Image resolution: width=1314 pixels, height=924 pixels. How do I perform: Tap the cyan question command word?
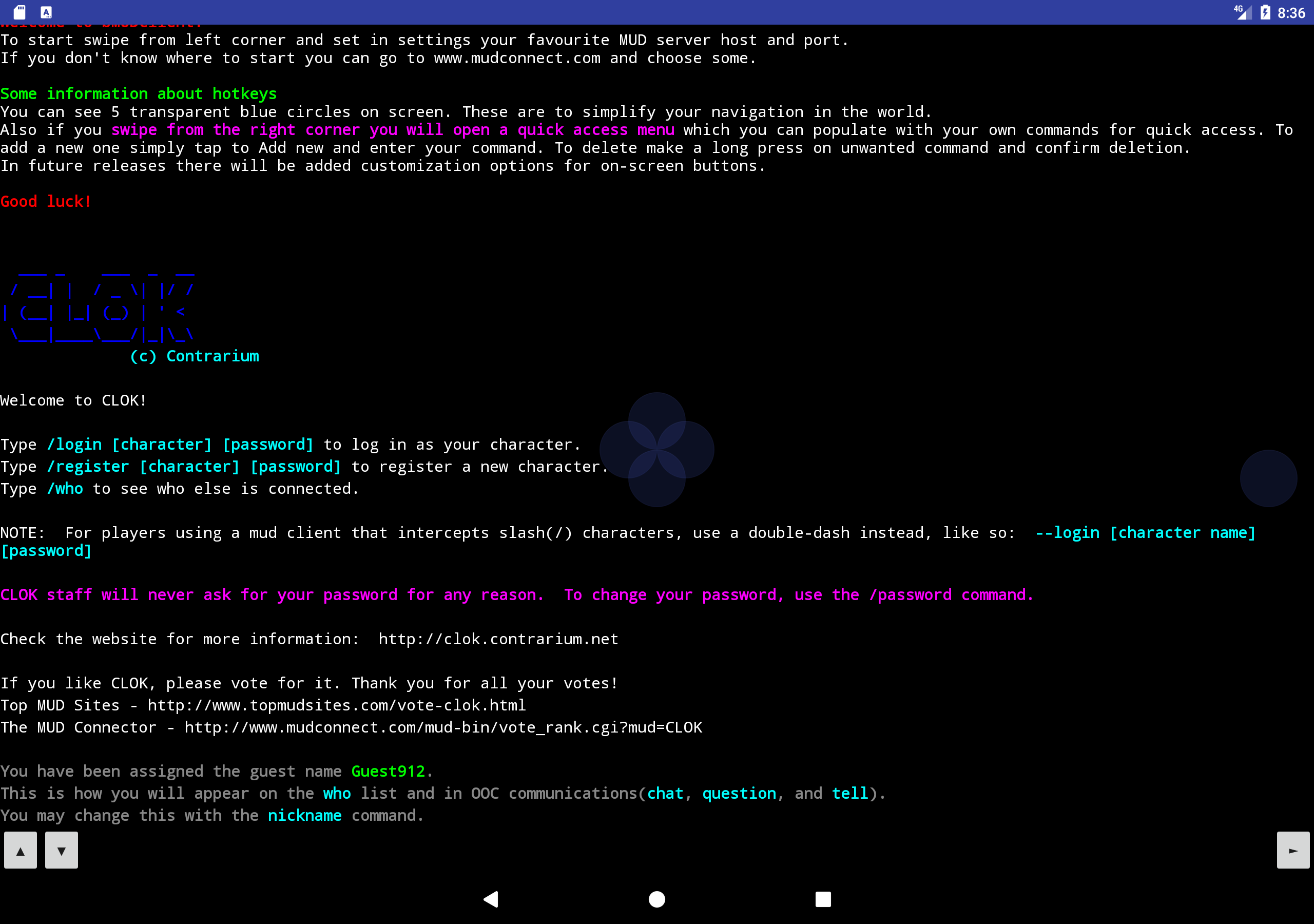(740, 794)
